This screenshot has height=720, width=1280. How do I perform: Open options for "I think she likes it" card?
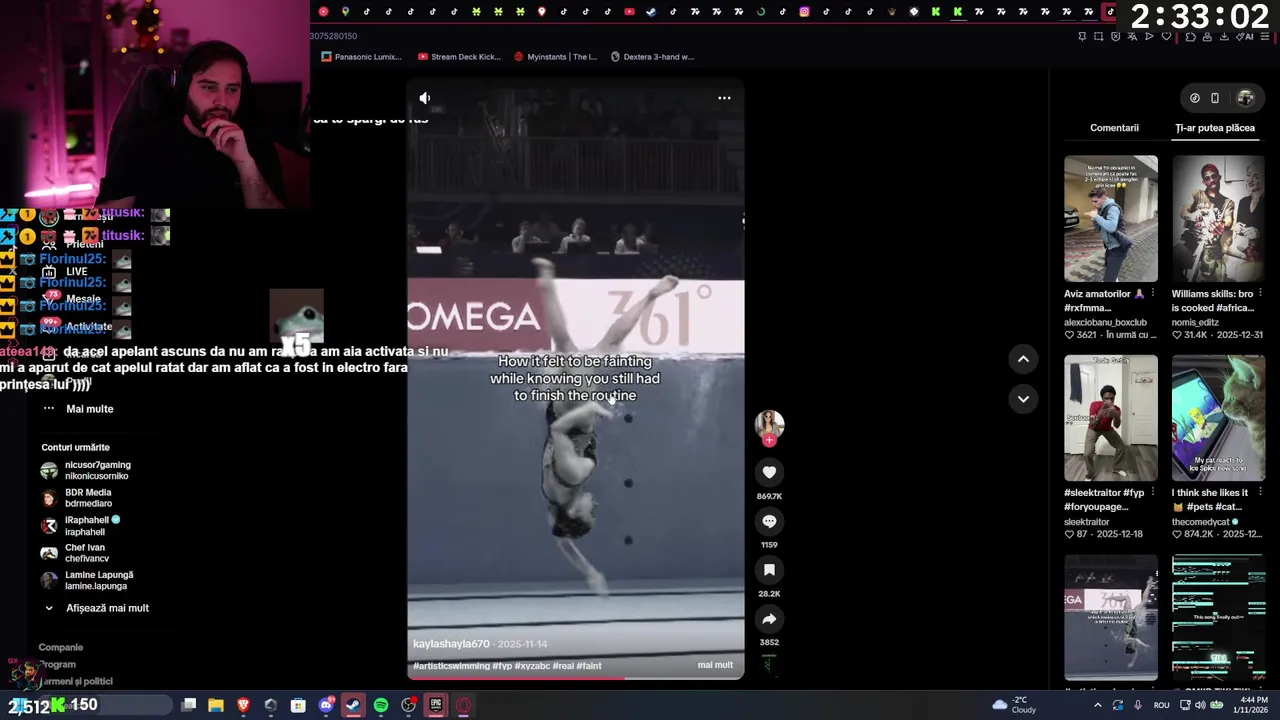[1260, 493]
